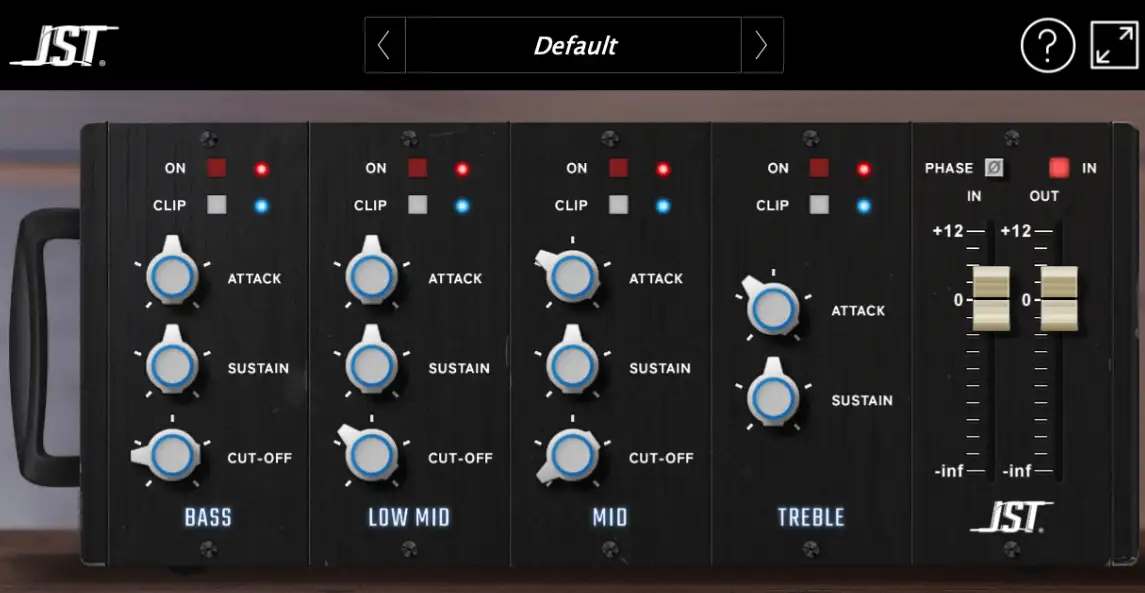Open the help question mark icon

click(1047, 45)
